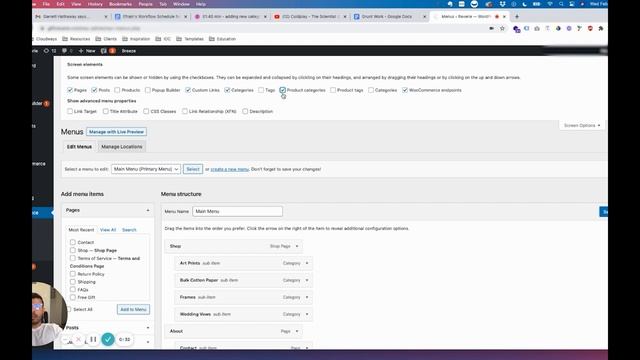Expand the Shop menu item options

click(297, 246)
